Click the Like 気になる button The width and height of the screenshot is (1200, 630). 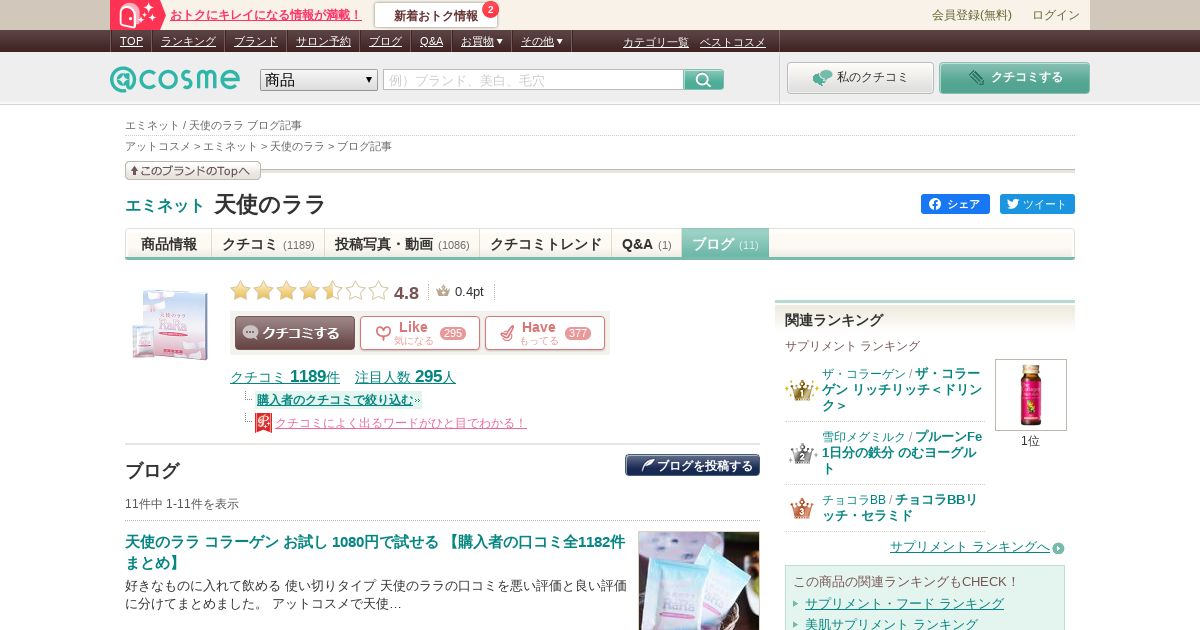pos(420,333)
